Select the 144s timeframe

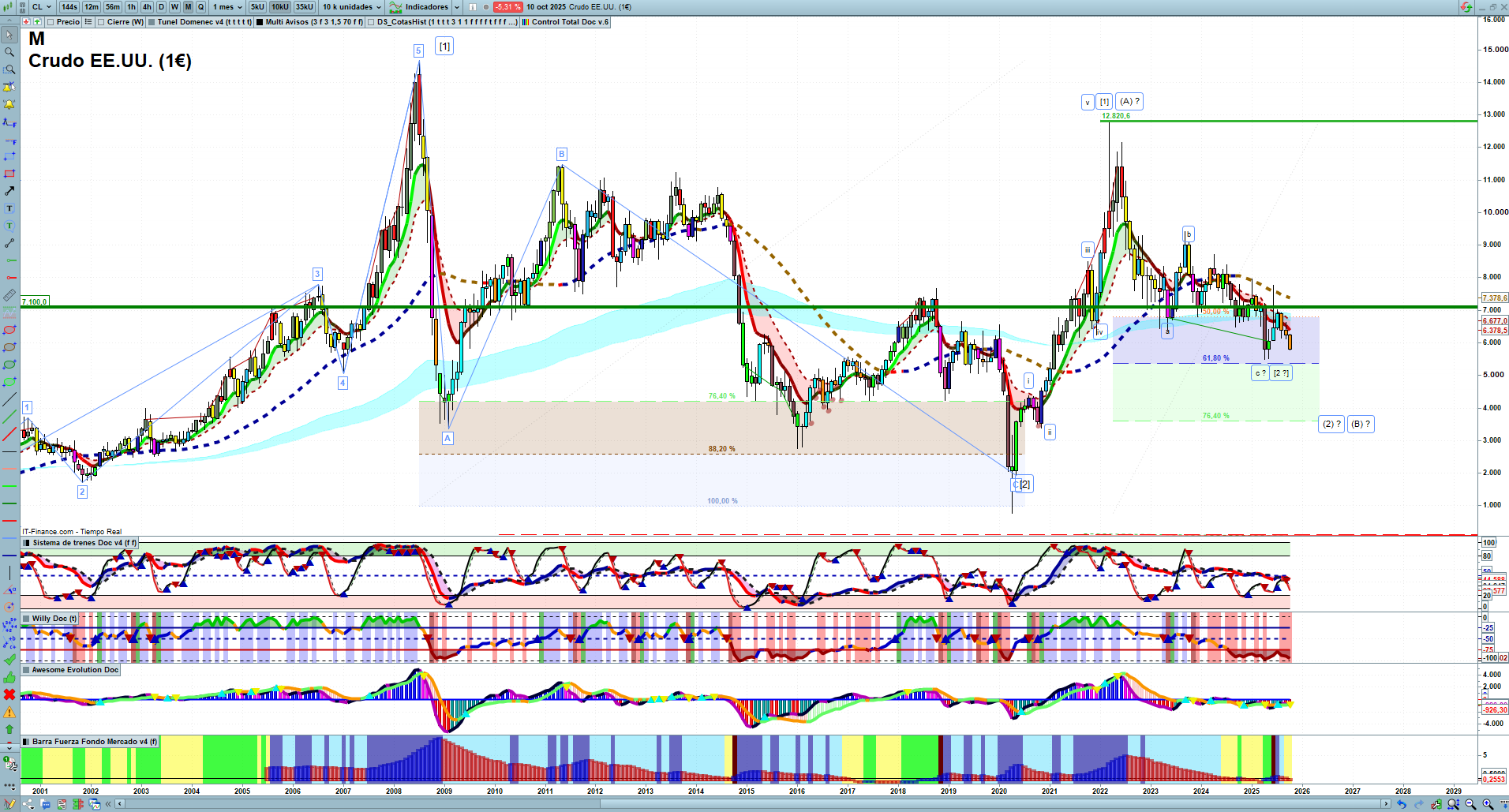[x=69, y=7]
